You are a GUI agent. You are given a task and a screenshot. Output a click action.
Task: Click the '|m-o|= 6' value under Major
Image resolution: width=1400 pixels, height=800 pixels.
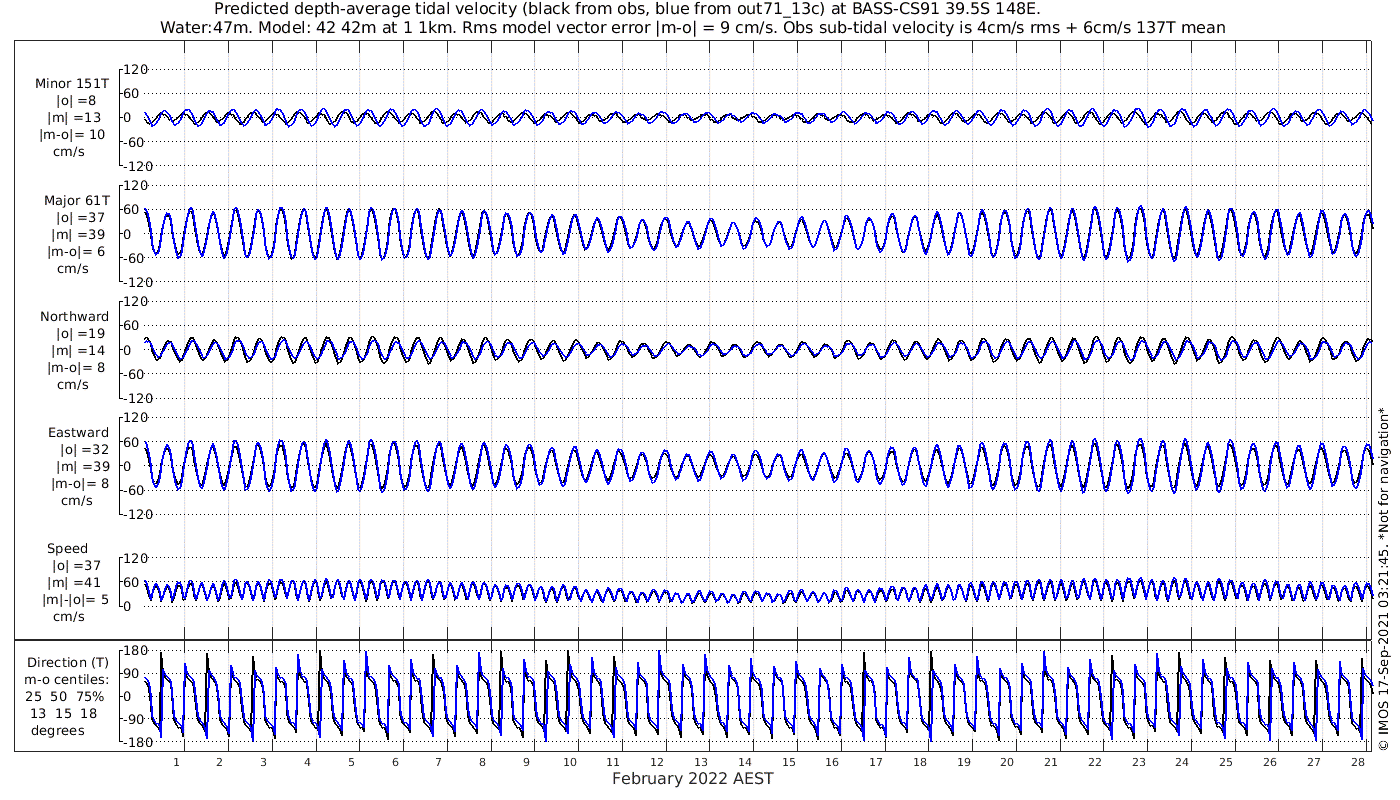click(x=76, y=252)
